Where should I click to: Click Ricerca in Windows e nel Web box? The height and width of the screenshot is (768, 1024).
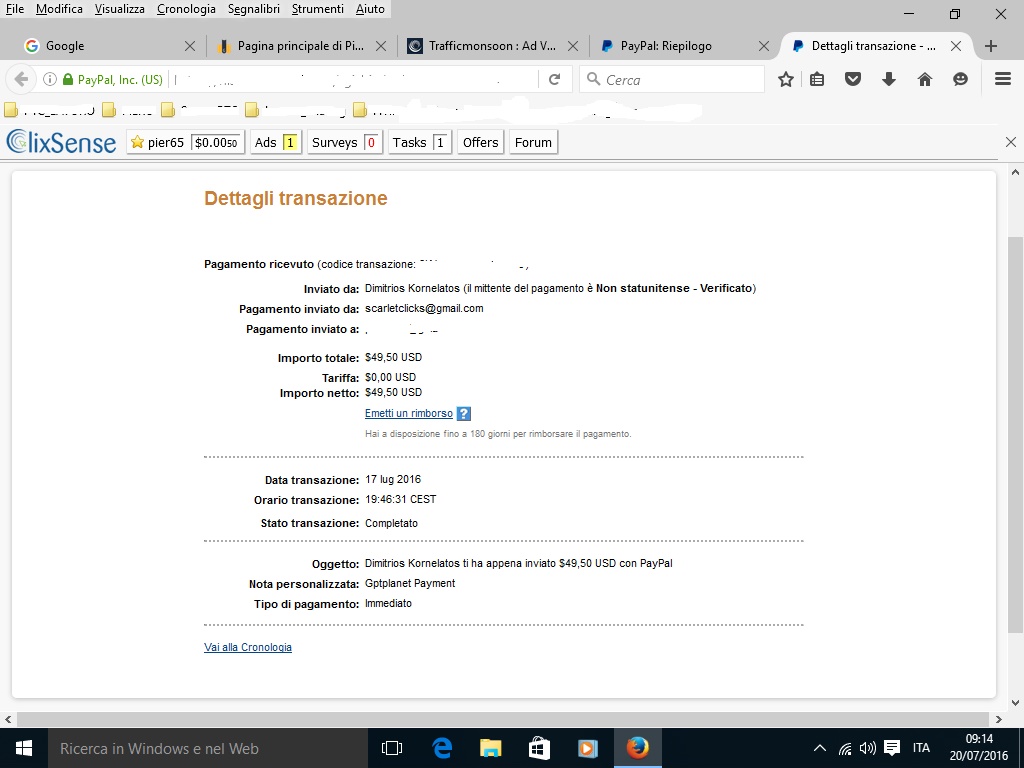(x=208, y=748)
